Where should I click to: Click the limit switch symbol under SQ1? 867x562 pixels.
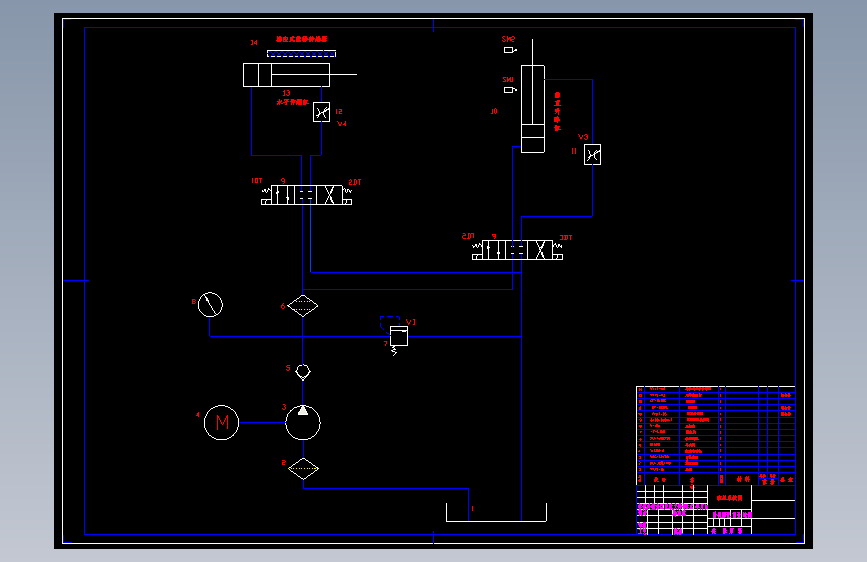pyautogui.click(x=510, y=90)
